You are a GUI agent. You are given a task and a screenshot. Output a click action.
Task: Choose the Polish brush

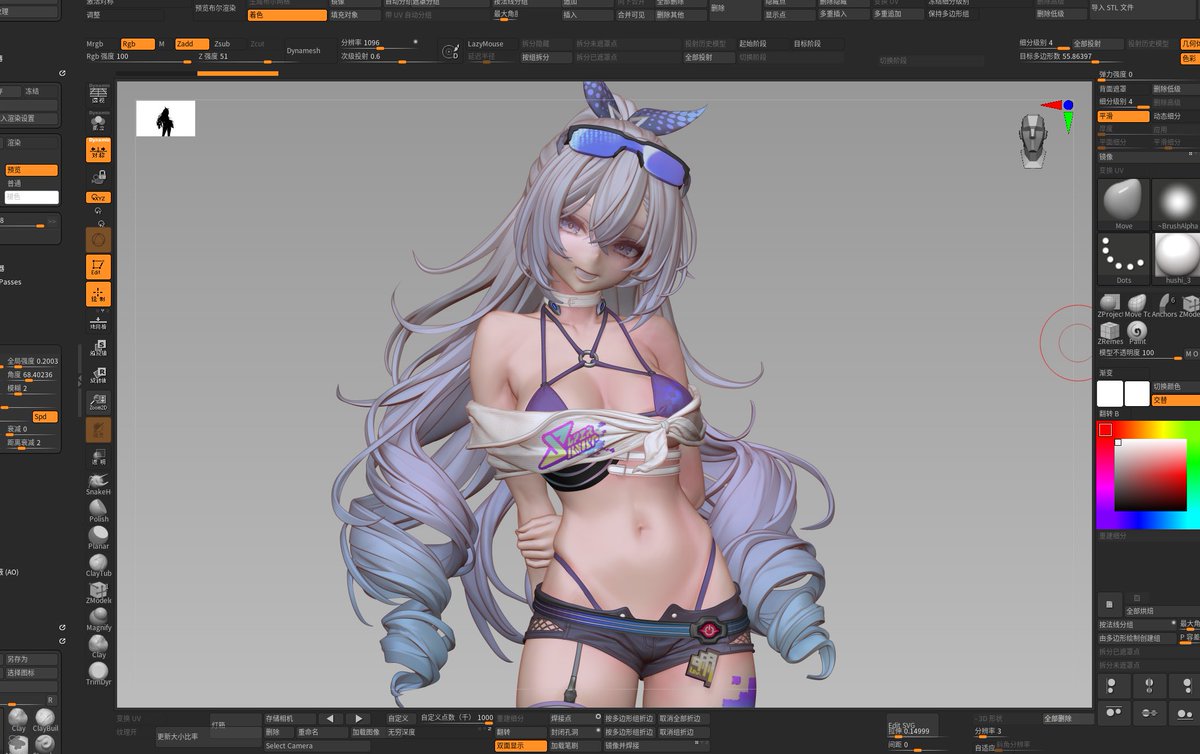[99, 511]
